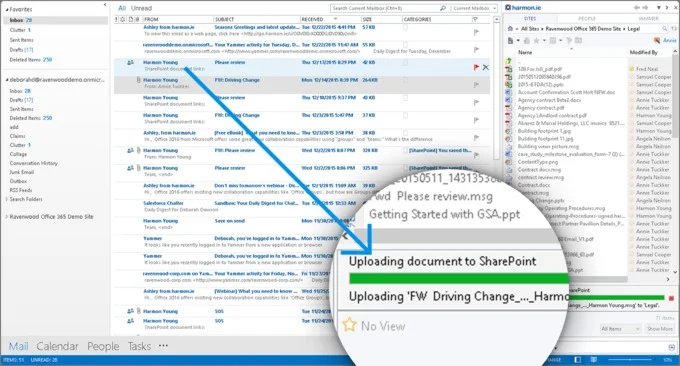The width and height of the screenshot is (680, 366).
Task: Collapse the Favorites folder group
Action: coord(7,9)
